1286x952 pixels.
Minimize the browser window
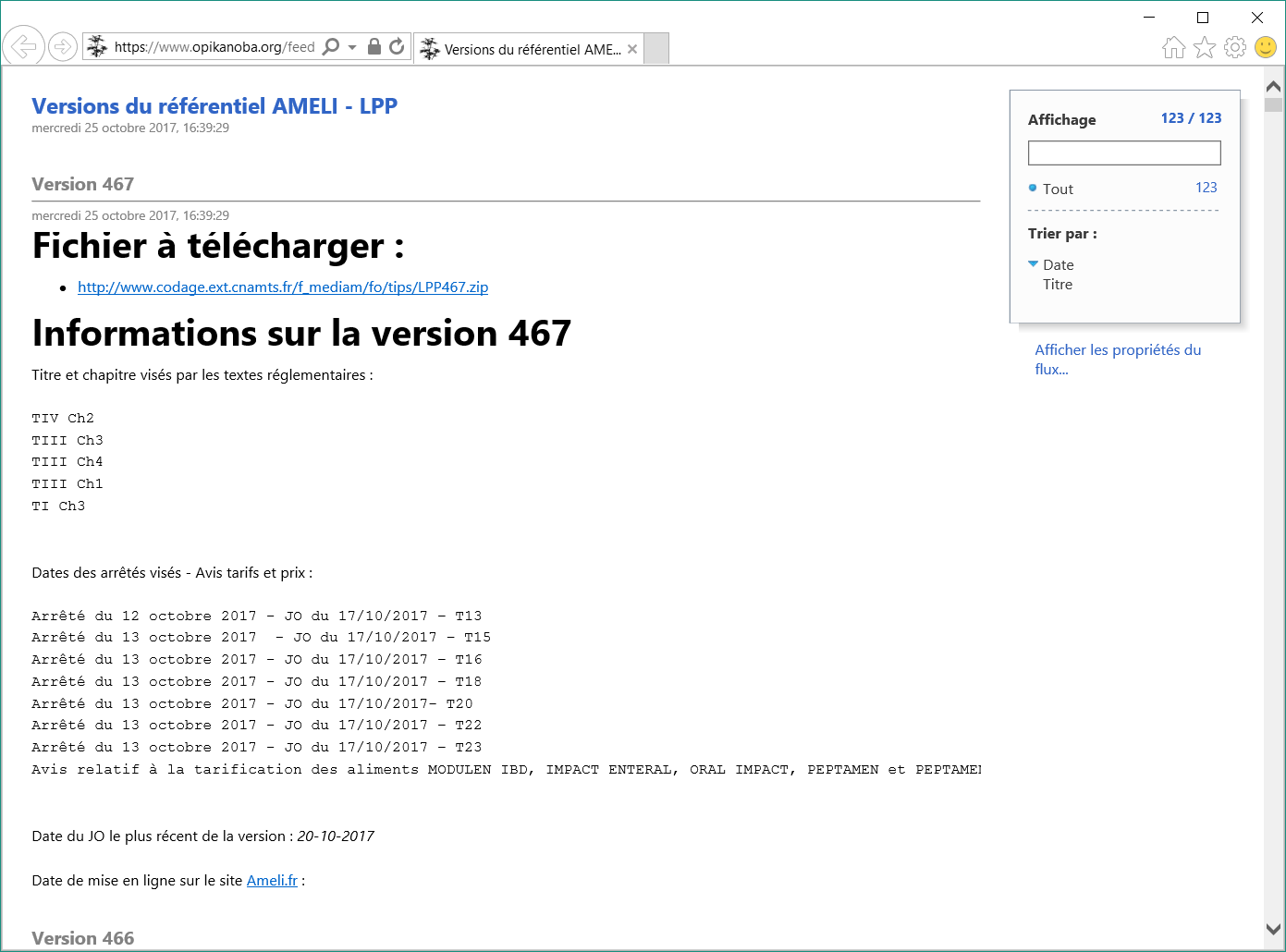(x=1149, y=18)
